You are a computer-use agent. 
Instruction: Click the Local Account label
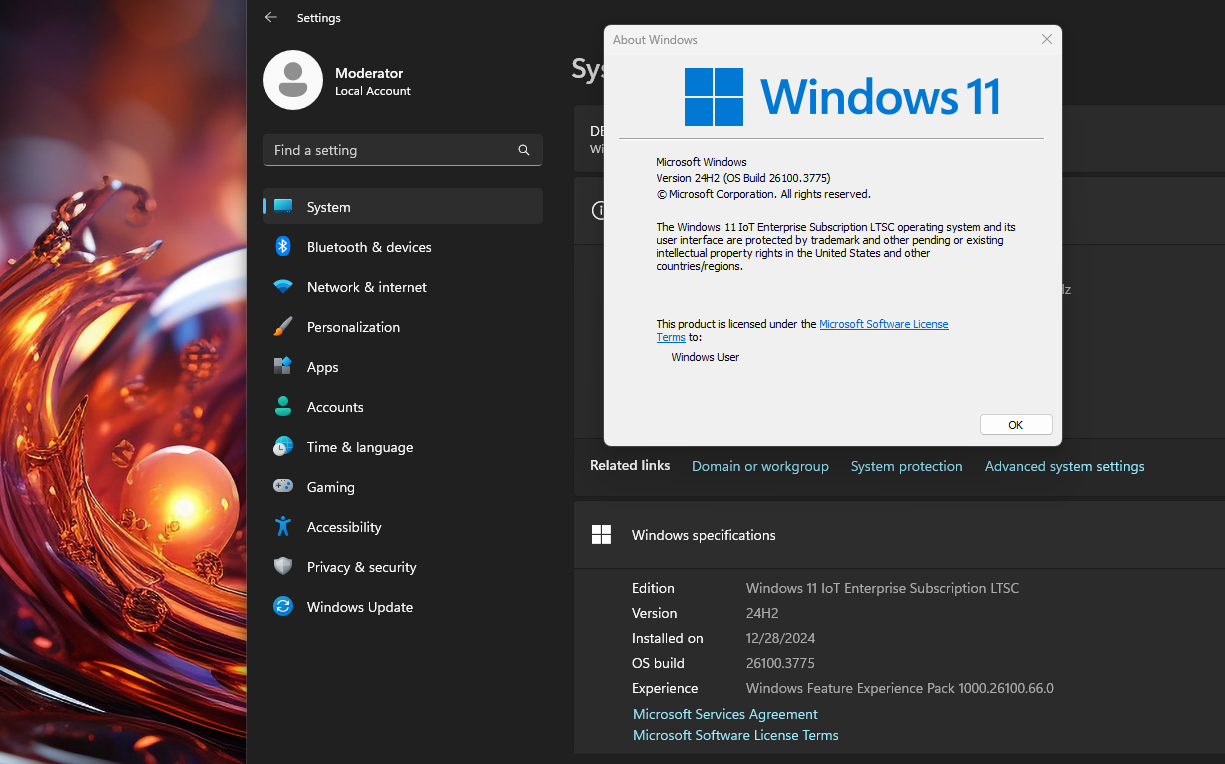[373, 91]
